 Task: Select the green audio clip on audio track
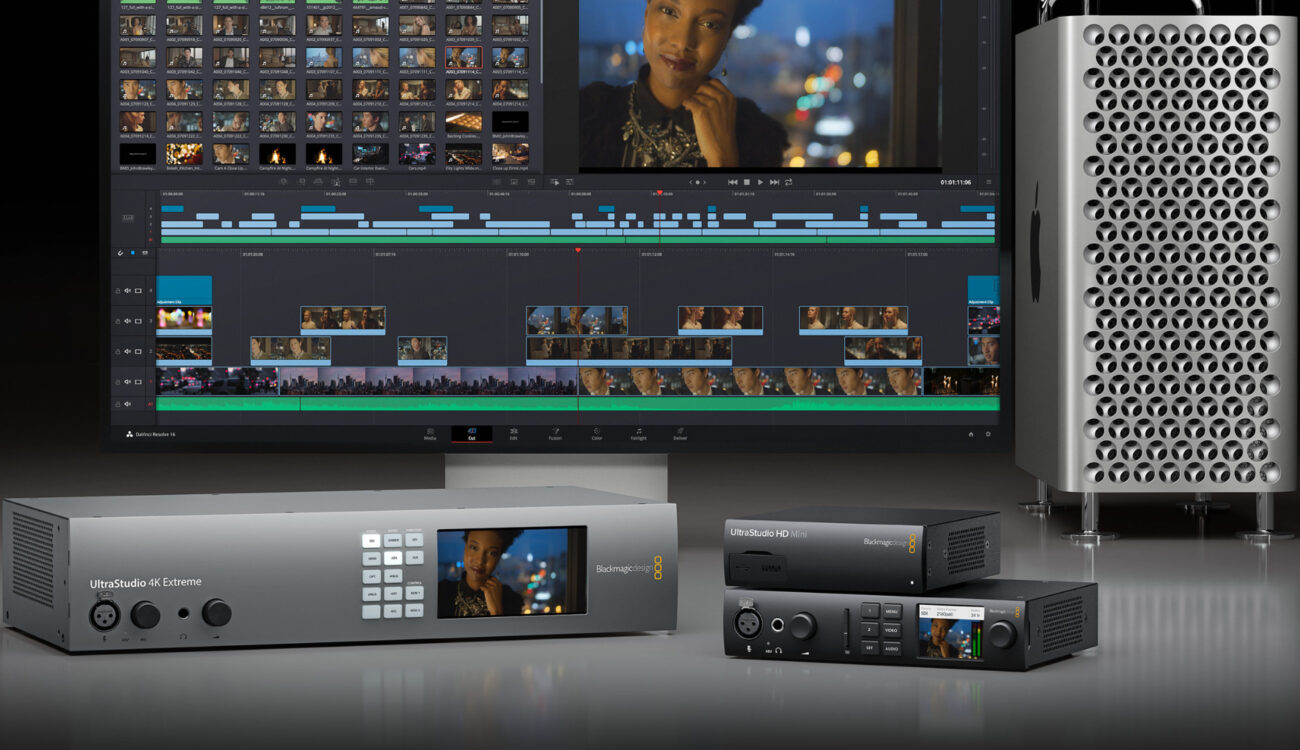coord(578,404)
